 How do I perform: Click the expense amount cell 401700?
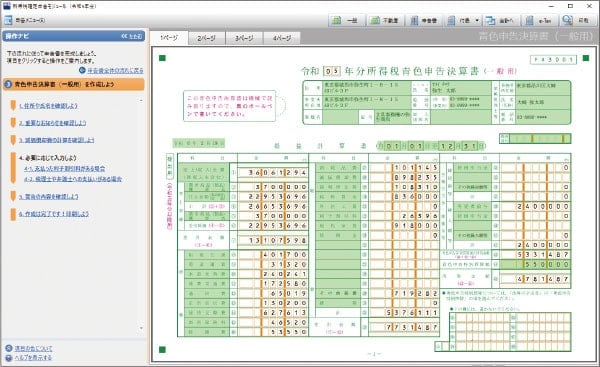coord(272,254)
